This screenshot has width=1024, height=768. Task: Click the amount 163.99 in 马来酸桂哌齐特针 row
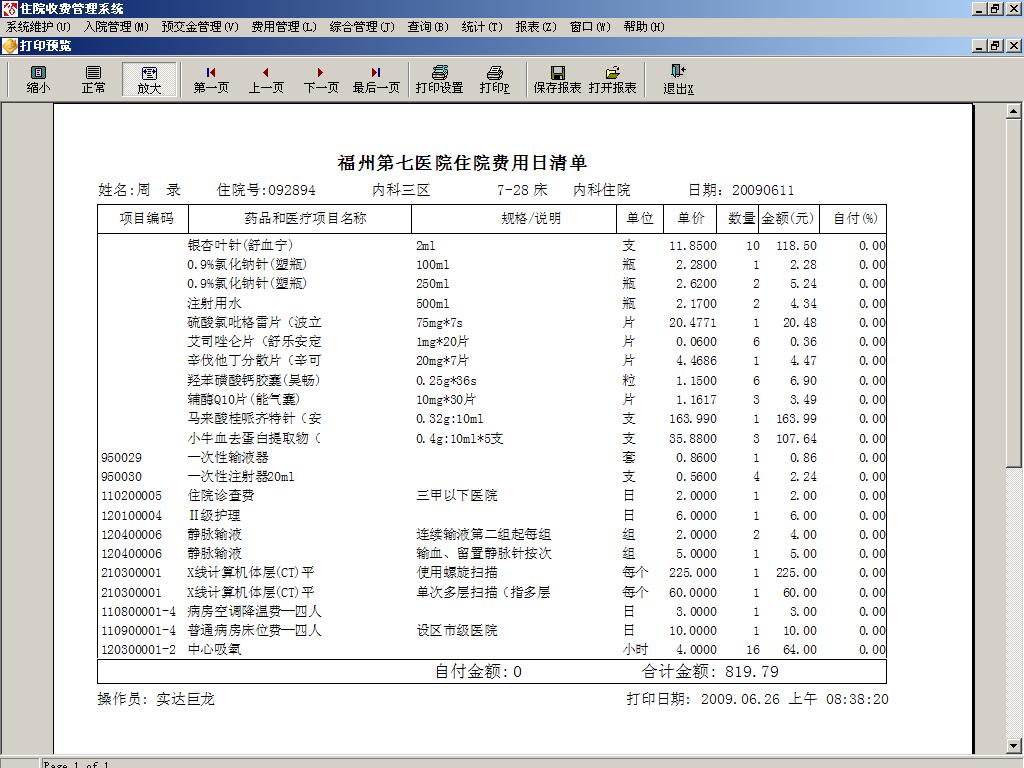coord(796,419)
